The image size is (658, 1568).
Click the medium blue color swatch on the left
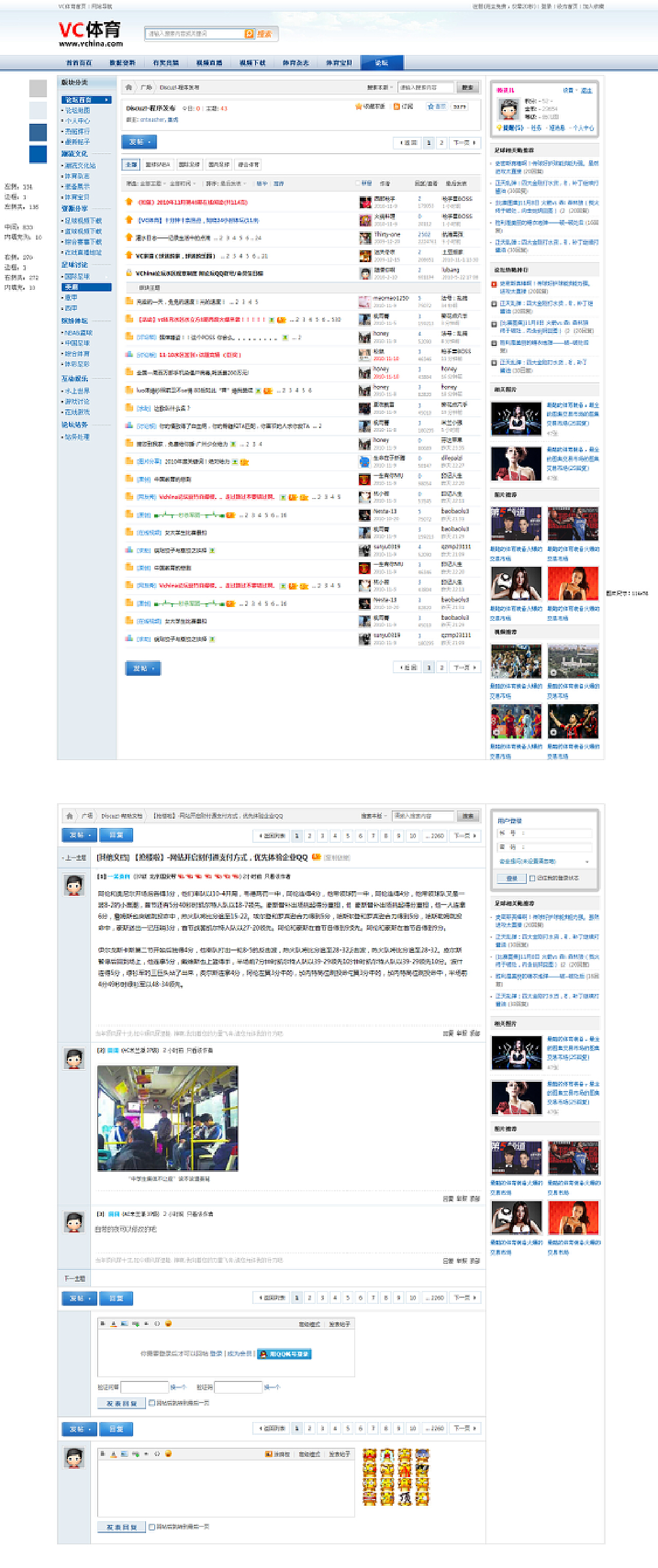(x=38, y=132)
